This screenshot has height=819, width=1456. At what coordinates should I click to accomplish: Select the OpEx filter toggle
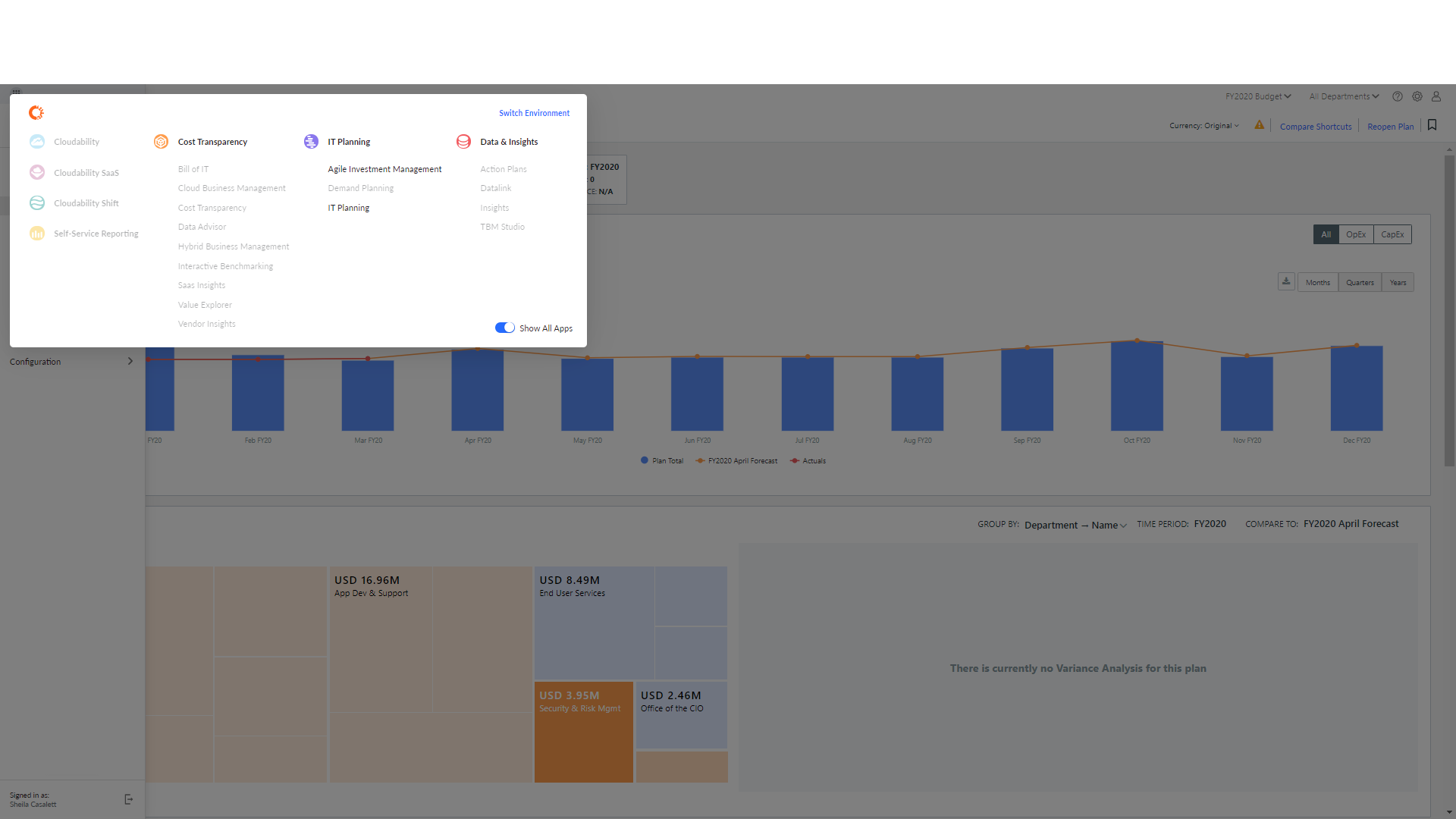tap(1356, 234)
